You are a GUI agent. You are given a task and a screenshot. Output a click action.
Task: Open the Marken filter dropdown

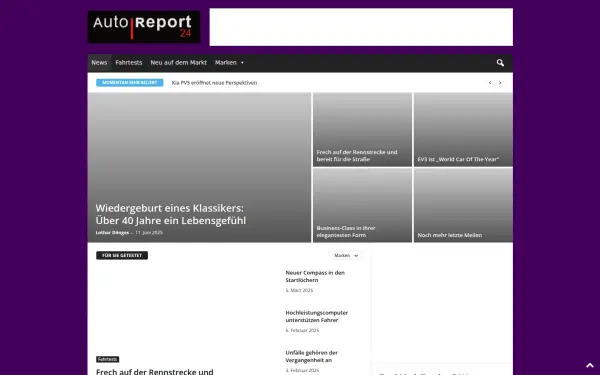pyautogui.click(x=346, y=255)
